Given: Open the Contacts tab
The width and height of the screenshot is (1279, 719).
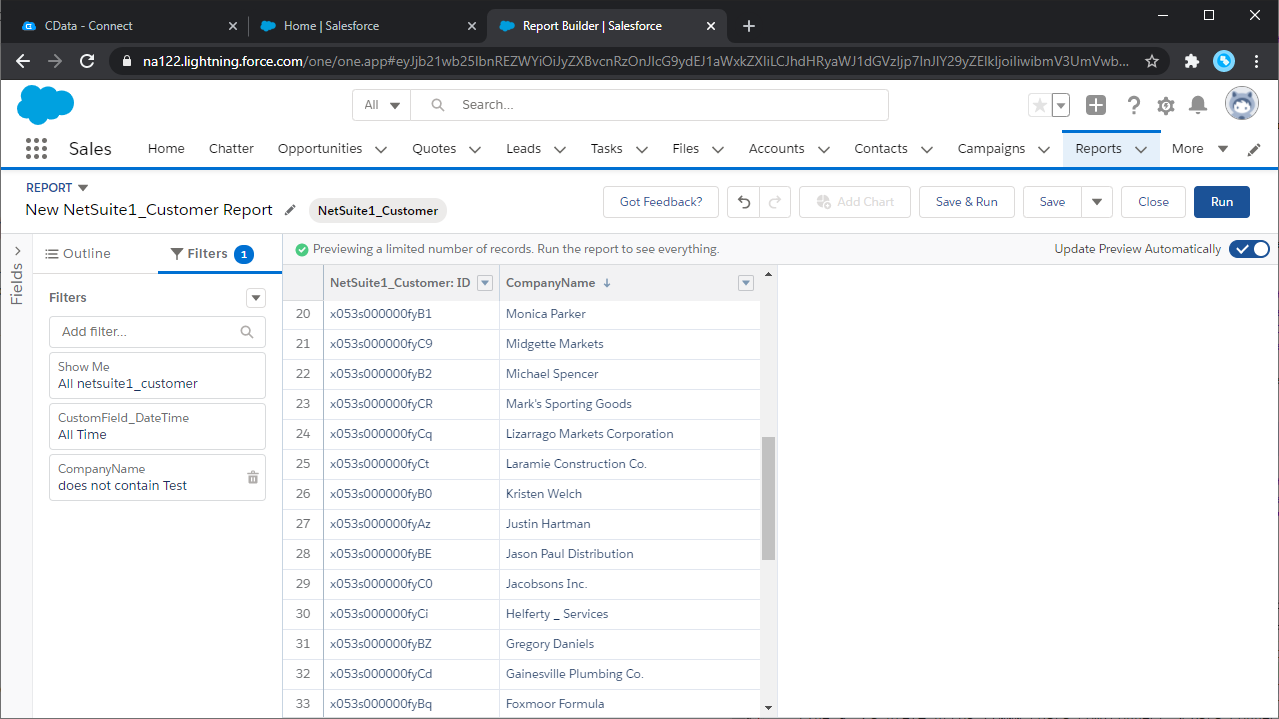Looking at the screenshot, I should [881, 149].
